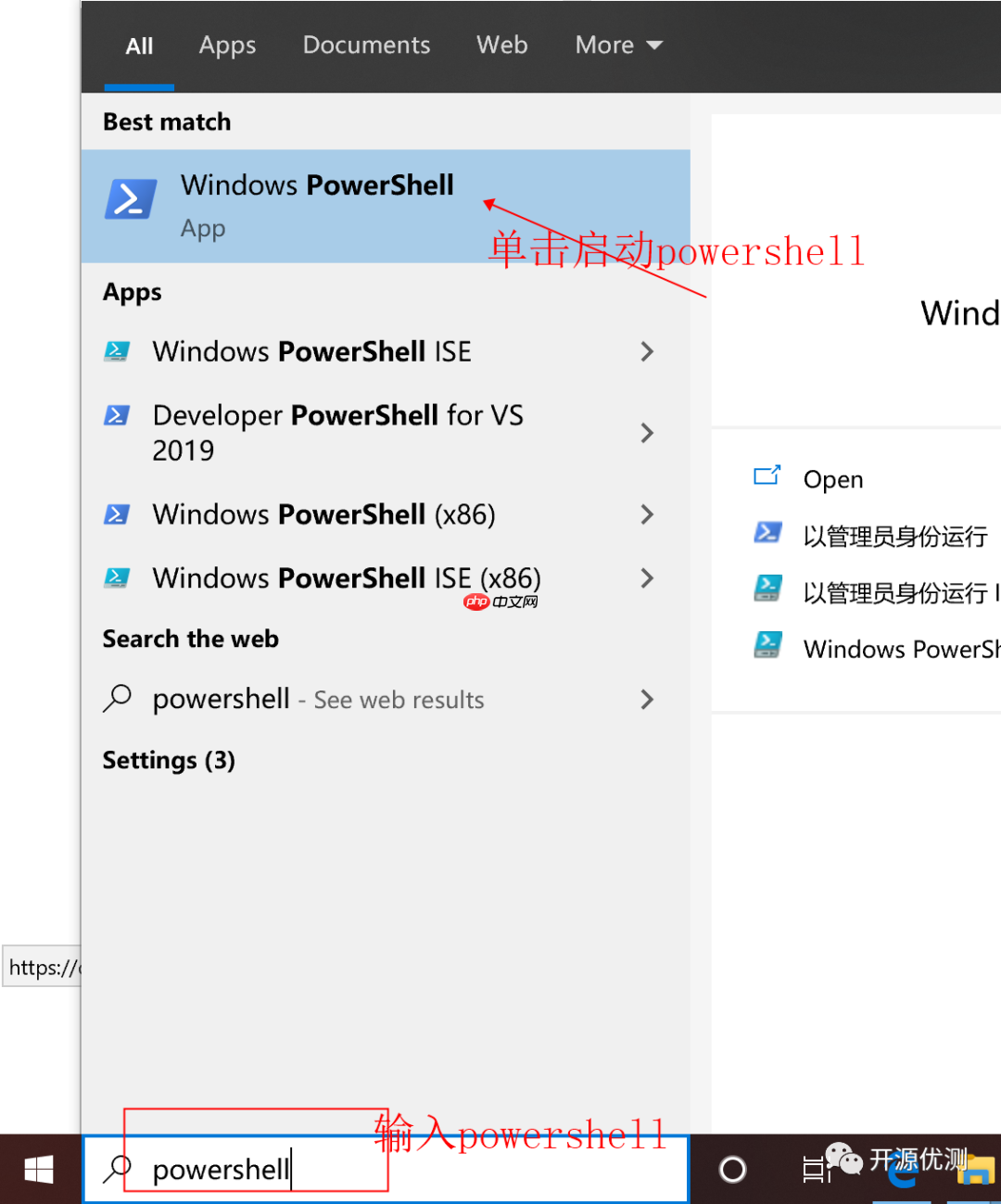
Task: Open the Settings (3) results section
Action: tap(168, 760)
